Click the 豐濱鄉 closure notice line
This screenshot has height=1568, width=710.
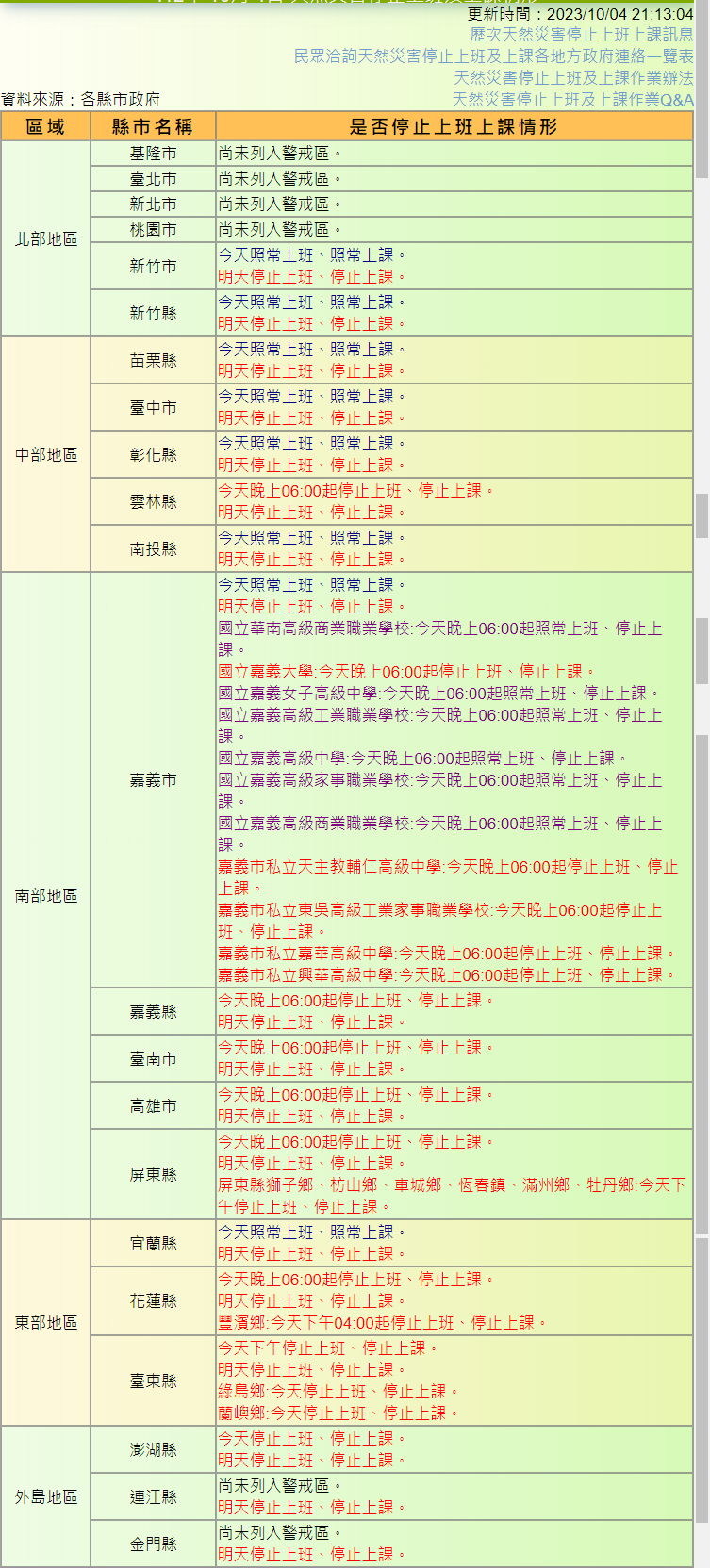pyautogui.click(x=382, y=1323)
